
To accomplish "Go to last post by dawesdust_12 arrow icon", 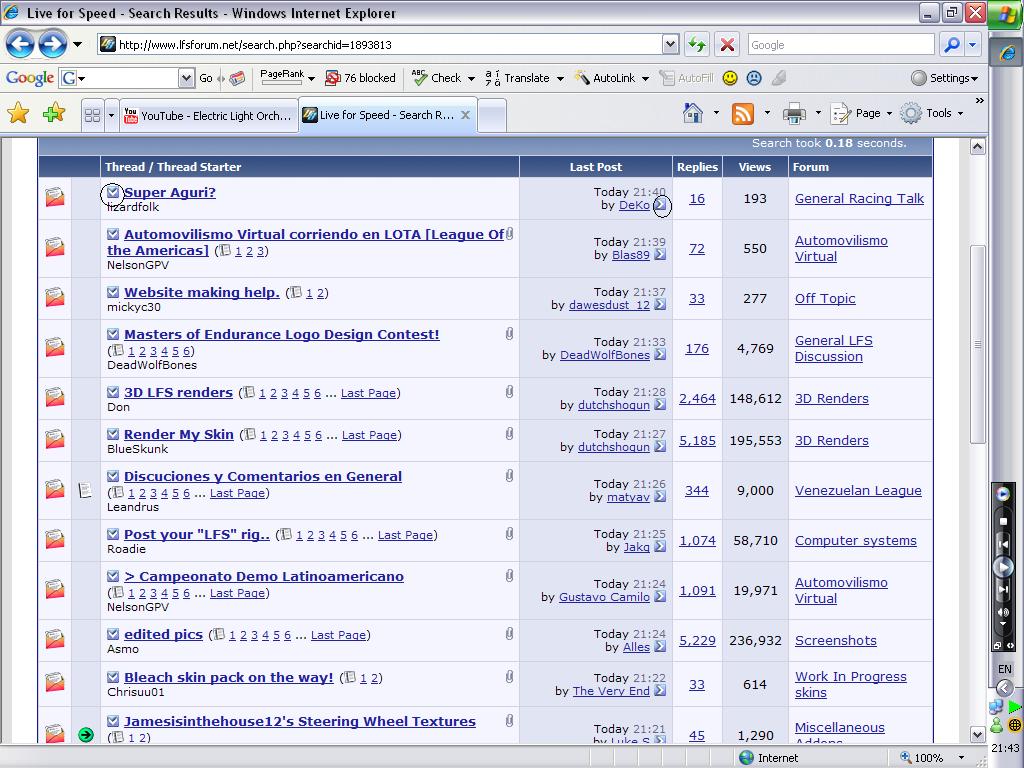I will [660, 304].
